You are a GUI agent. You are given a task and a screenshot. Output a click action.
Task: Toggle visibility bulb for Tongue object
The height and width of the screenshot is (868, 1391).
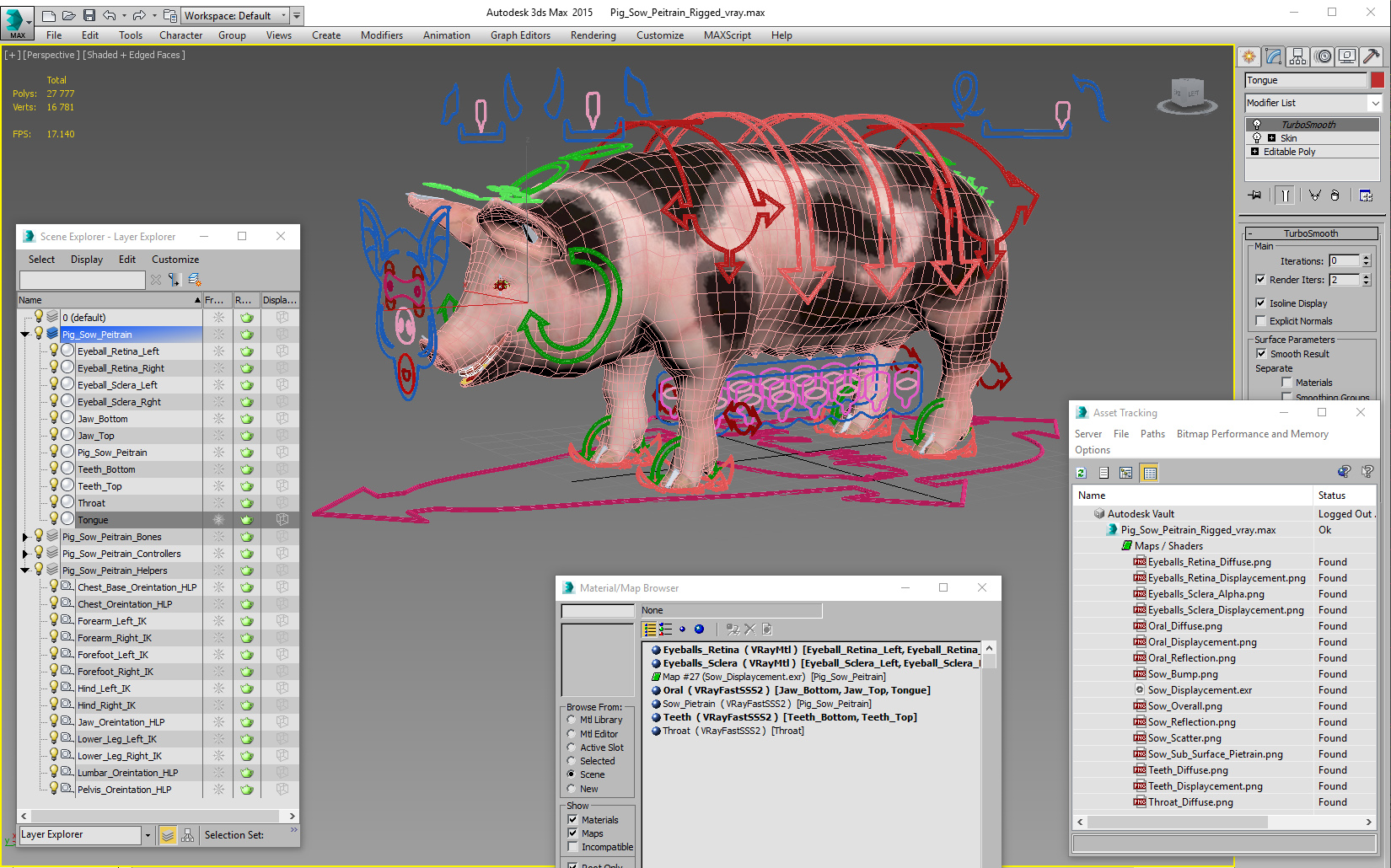(x=54, y=519)
